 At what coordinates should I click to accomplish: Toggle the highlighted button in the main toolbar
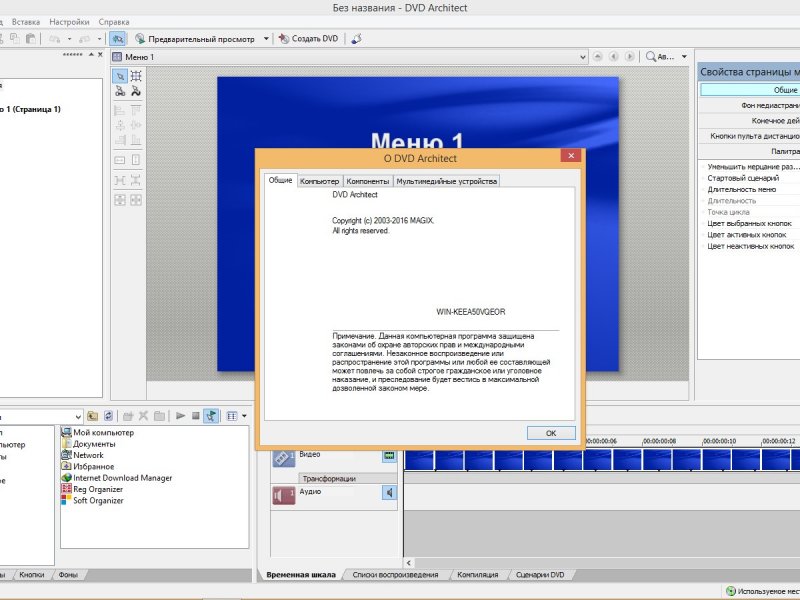click(x=117, y=39)
